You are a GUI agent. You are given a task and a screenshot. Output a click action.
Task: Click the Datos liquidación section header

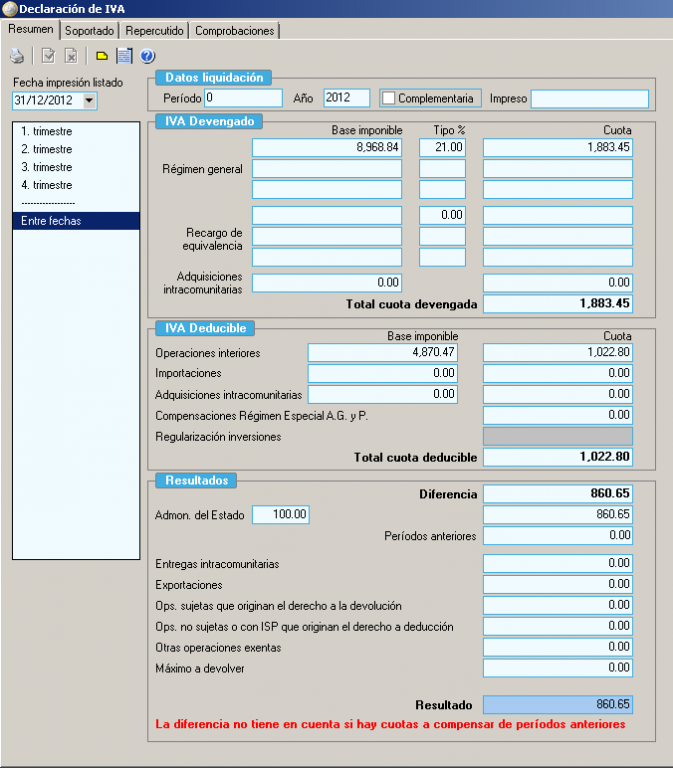pyautogui.click(x=214, y=77)
